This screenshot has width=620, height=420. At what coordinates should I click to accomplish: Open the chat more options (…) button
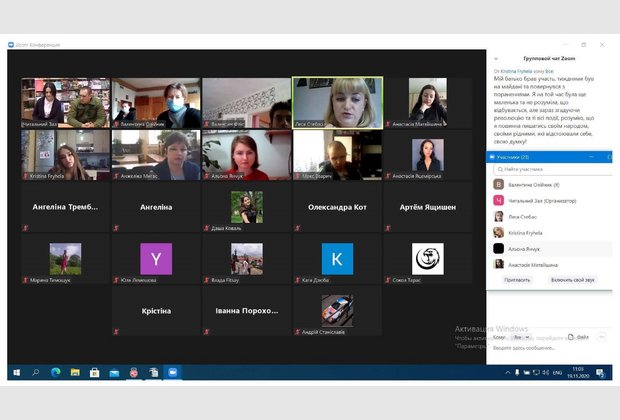point(603,337)
